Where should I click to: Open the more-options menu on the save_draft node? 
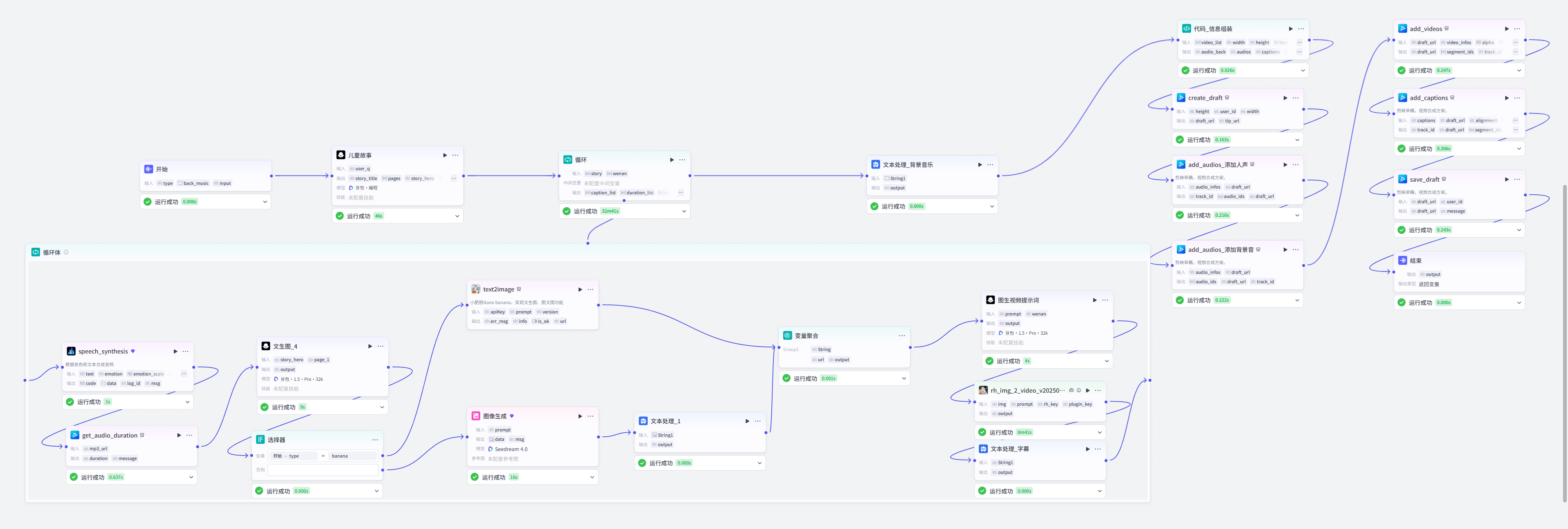(x=1517, y=179)
